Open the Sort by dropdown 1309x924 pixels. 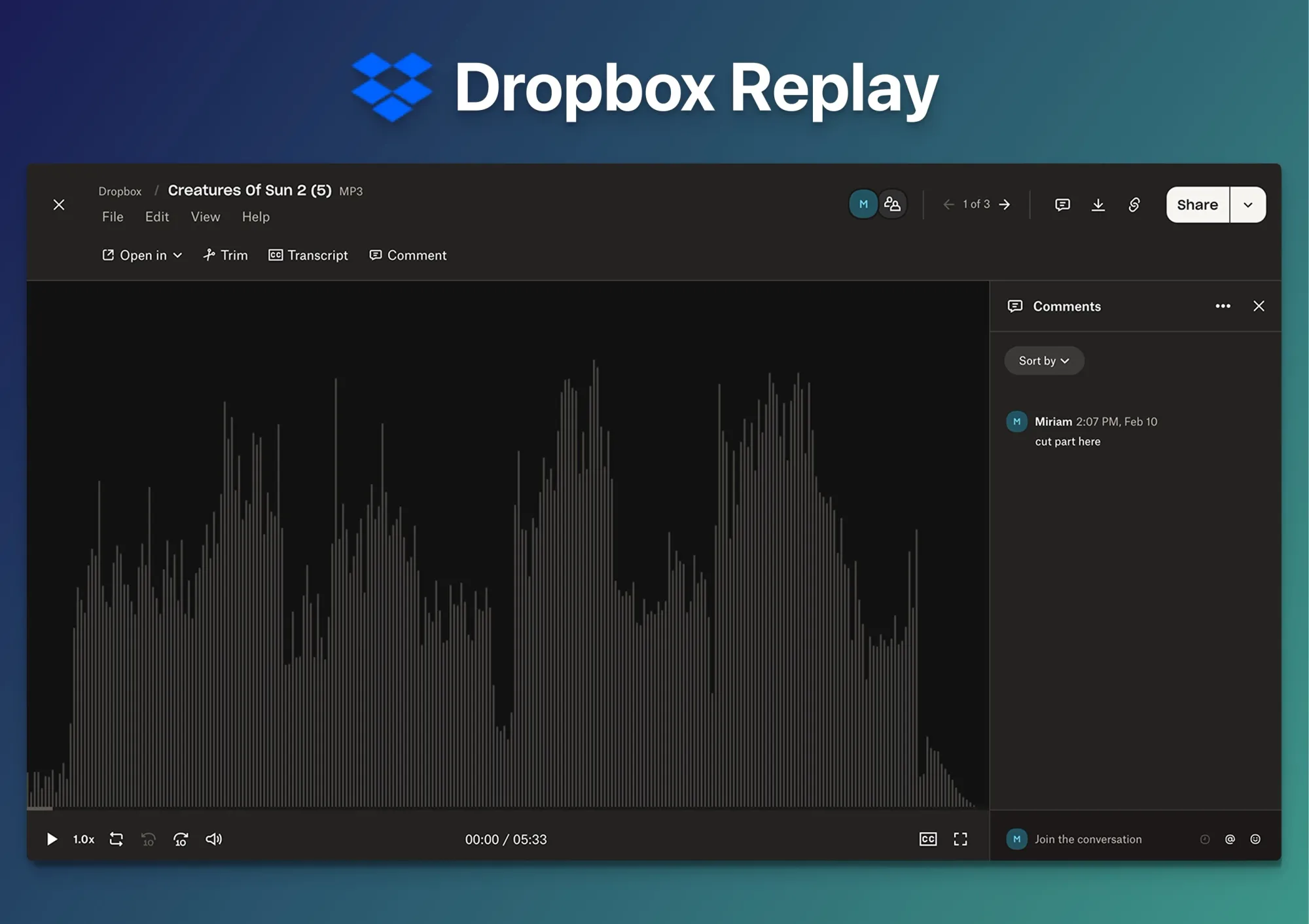point(1043,361)
